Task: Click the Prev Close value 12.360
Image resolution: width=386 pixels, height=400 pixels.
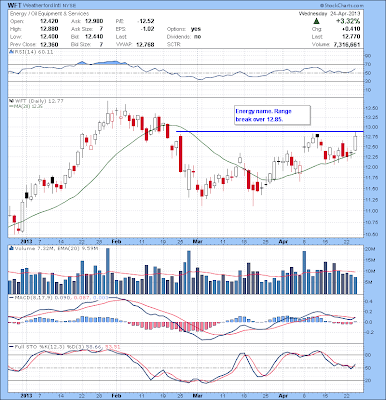Action: [49, 44]
